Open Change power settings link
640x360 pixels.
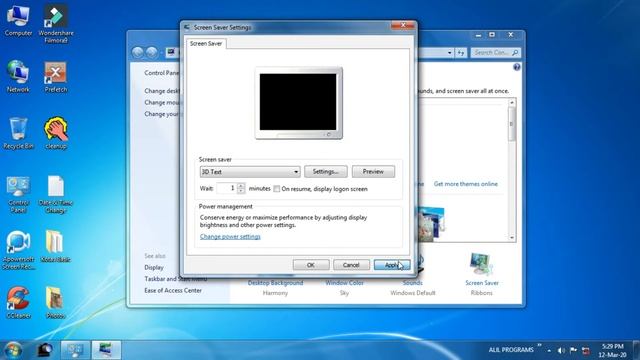click(230, 236)
